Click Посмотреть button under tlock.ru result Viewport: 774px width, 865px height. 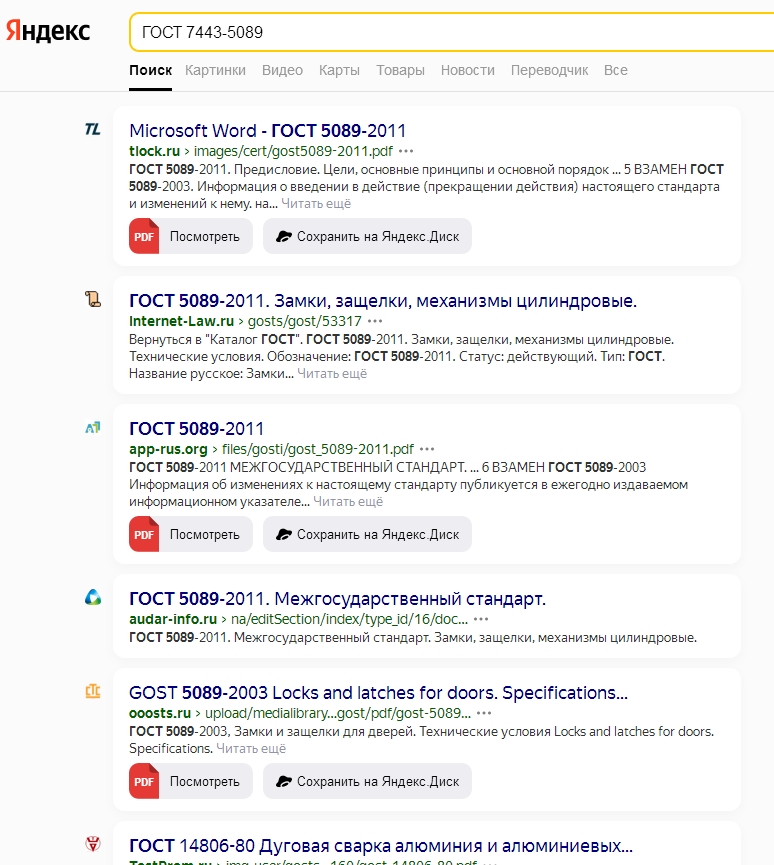191,236
